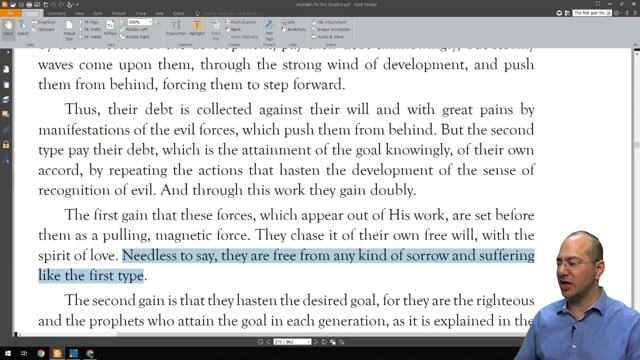Switch to the Help ribbon tab
The image size is (640, 360).
tap(160, 13)
